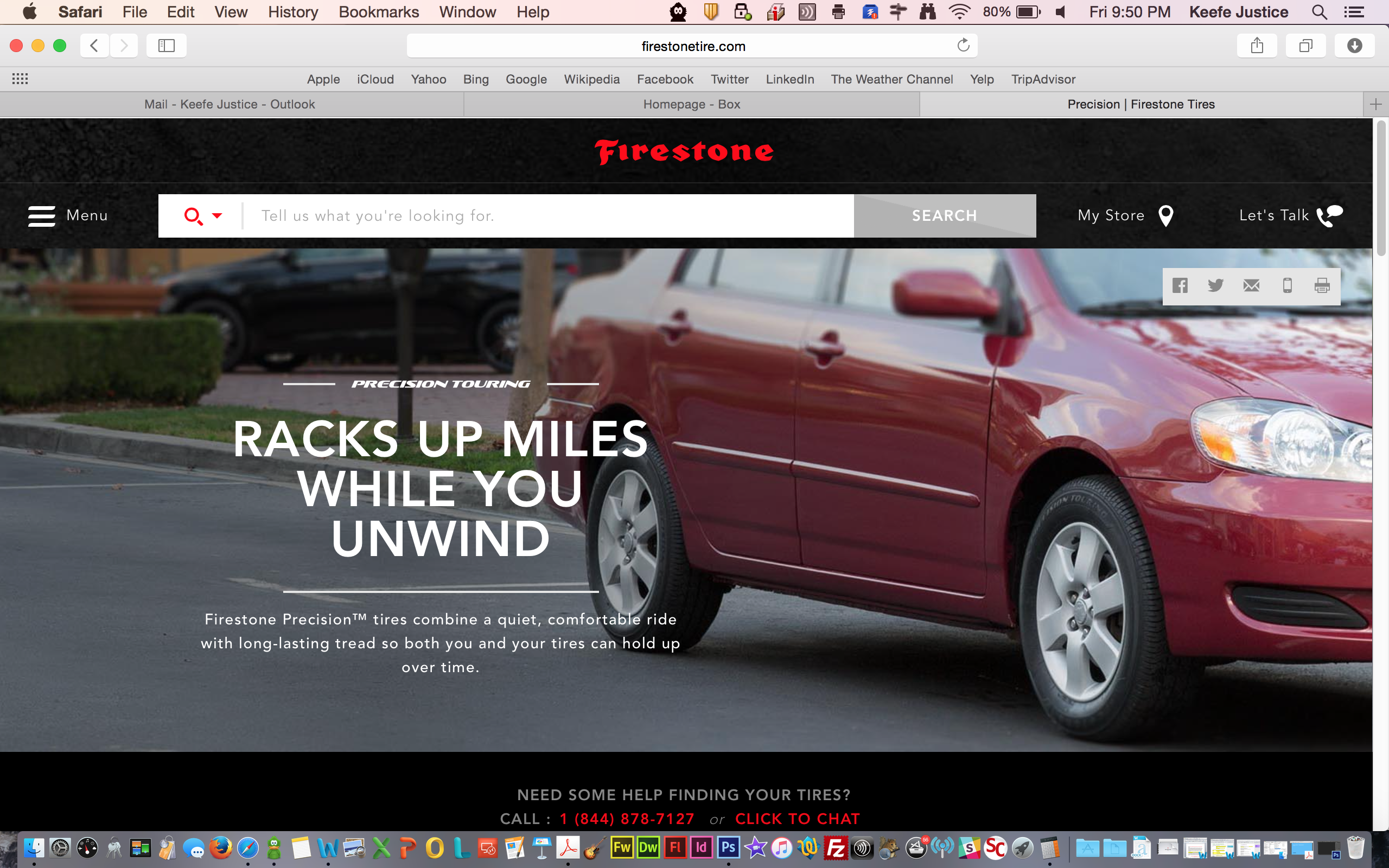Click the Twitter share icon

[x=1216, y=285]
